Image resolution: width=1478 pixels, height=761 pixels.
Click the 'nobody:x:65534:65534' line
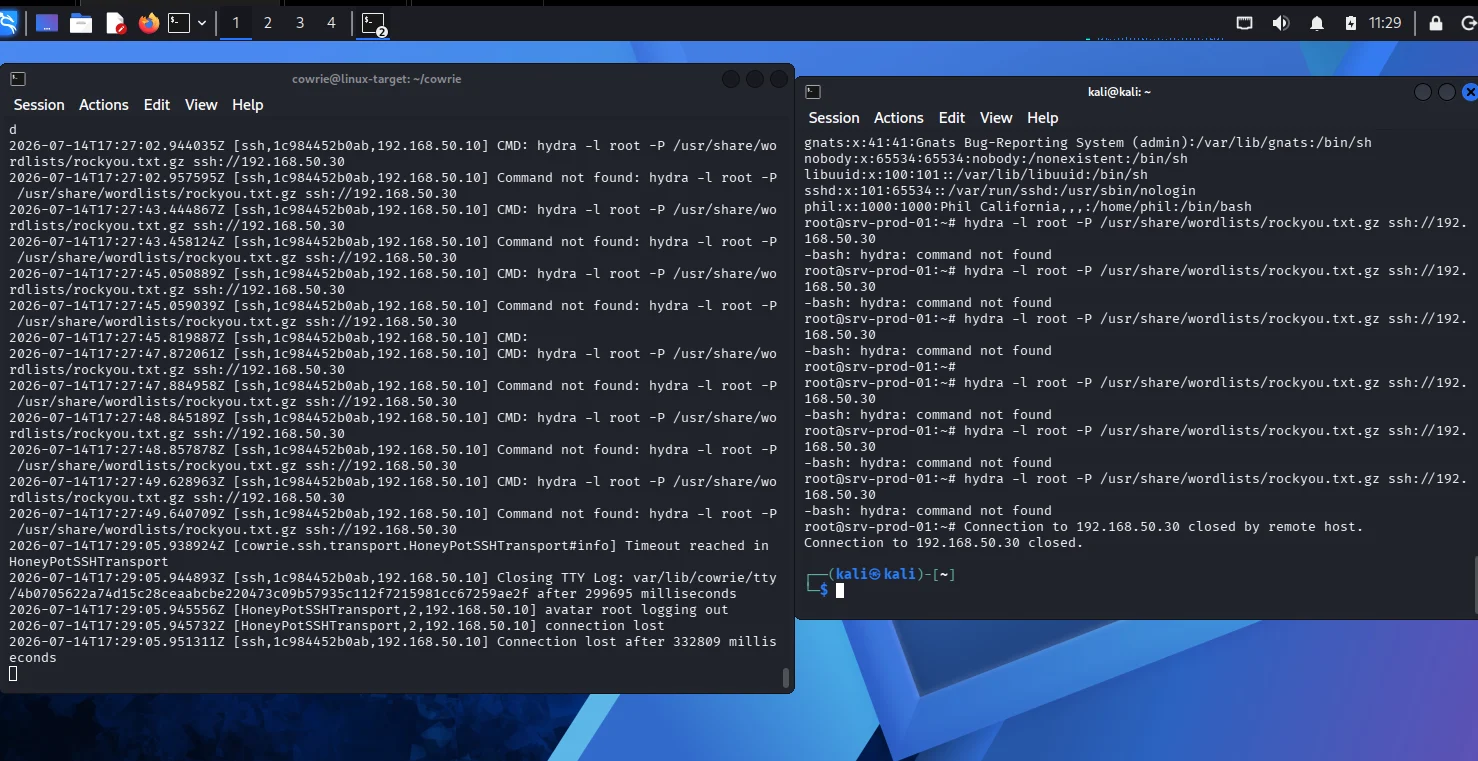tap(996, 159)
